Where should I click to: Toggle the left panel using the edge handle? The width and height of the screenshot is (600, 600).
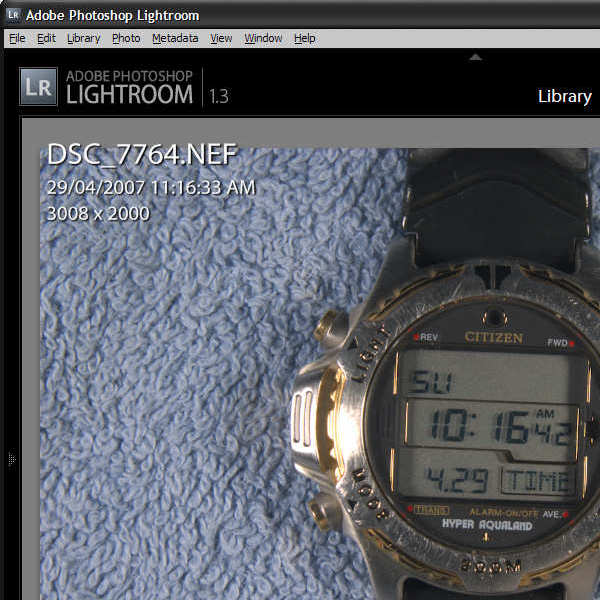[x=11, y=458]
